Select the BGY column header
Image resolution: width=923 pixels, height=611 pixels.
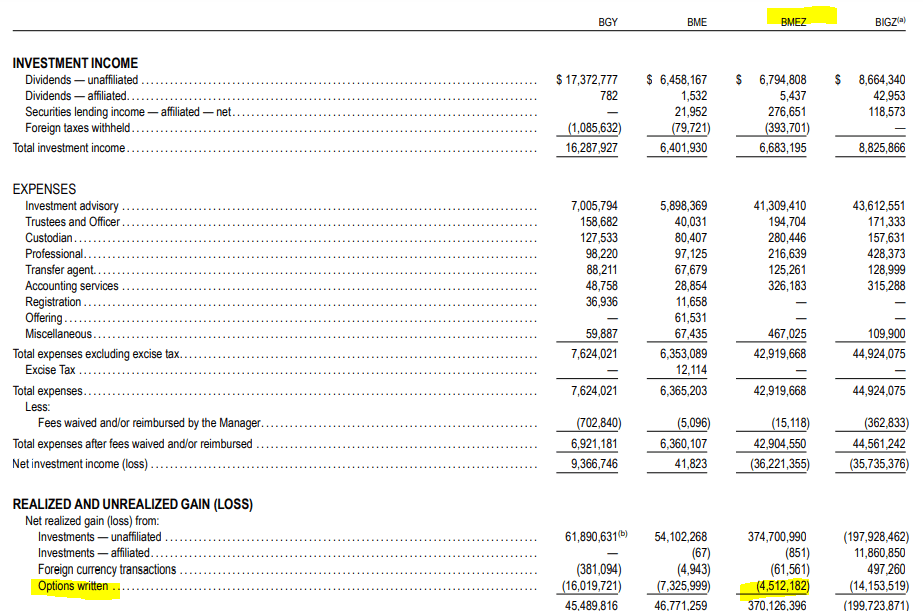point(607,22)
